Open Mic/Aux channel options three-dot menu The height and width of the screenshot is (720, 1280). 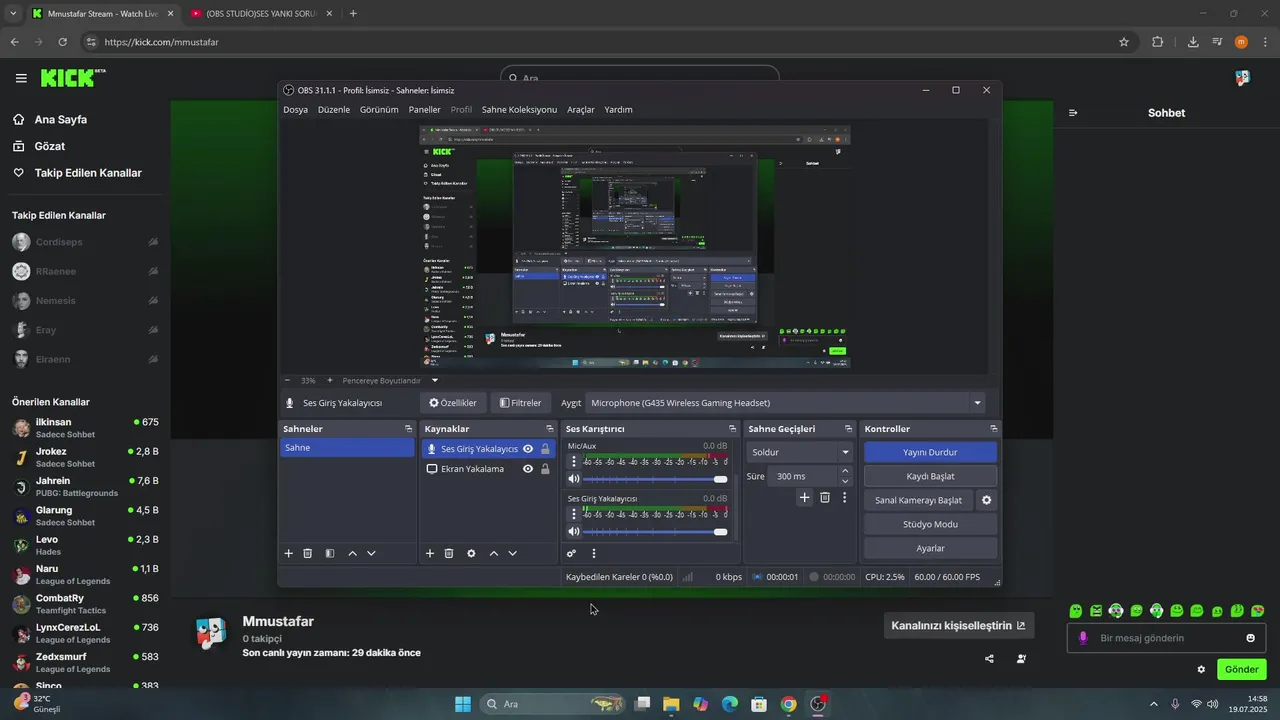click(573, 461)
